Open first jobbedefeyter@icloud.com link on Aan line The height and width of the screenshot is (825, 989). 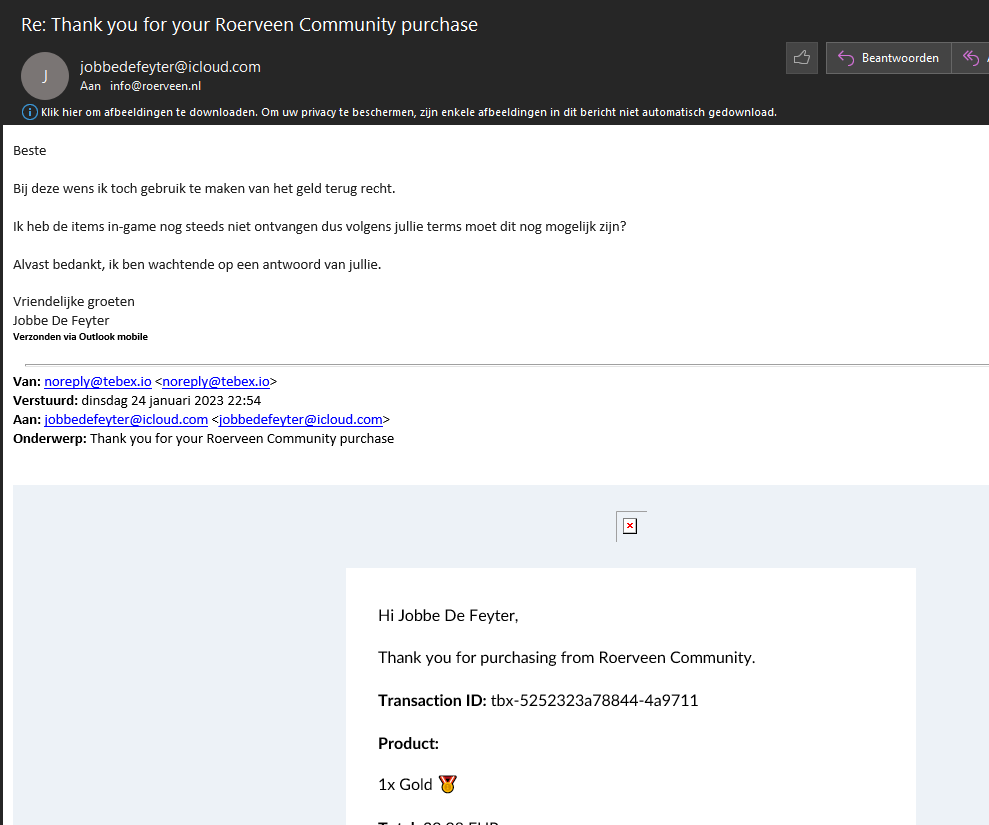pyautogui.click(x=126, y=419)
